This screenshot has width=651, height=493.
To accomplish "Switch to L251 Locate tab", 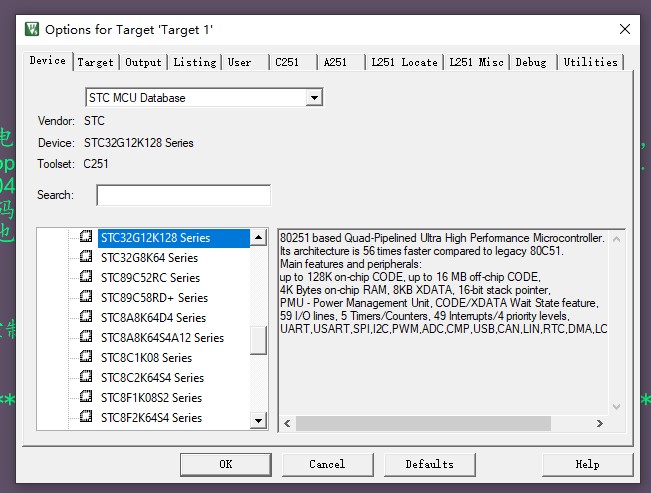I will coord(404,62).
